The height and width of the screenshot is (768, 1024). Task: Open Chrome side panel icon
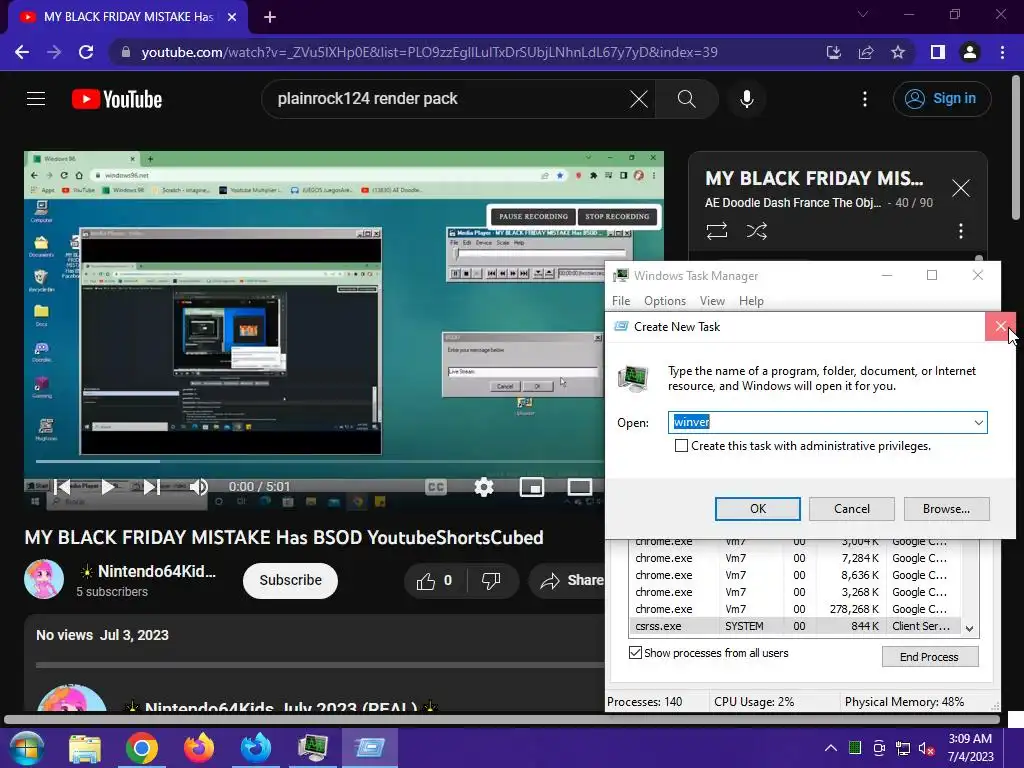click(938, 52)
